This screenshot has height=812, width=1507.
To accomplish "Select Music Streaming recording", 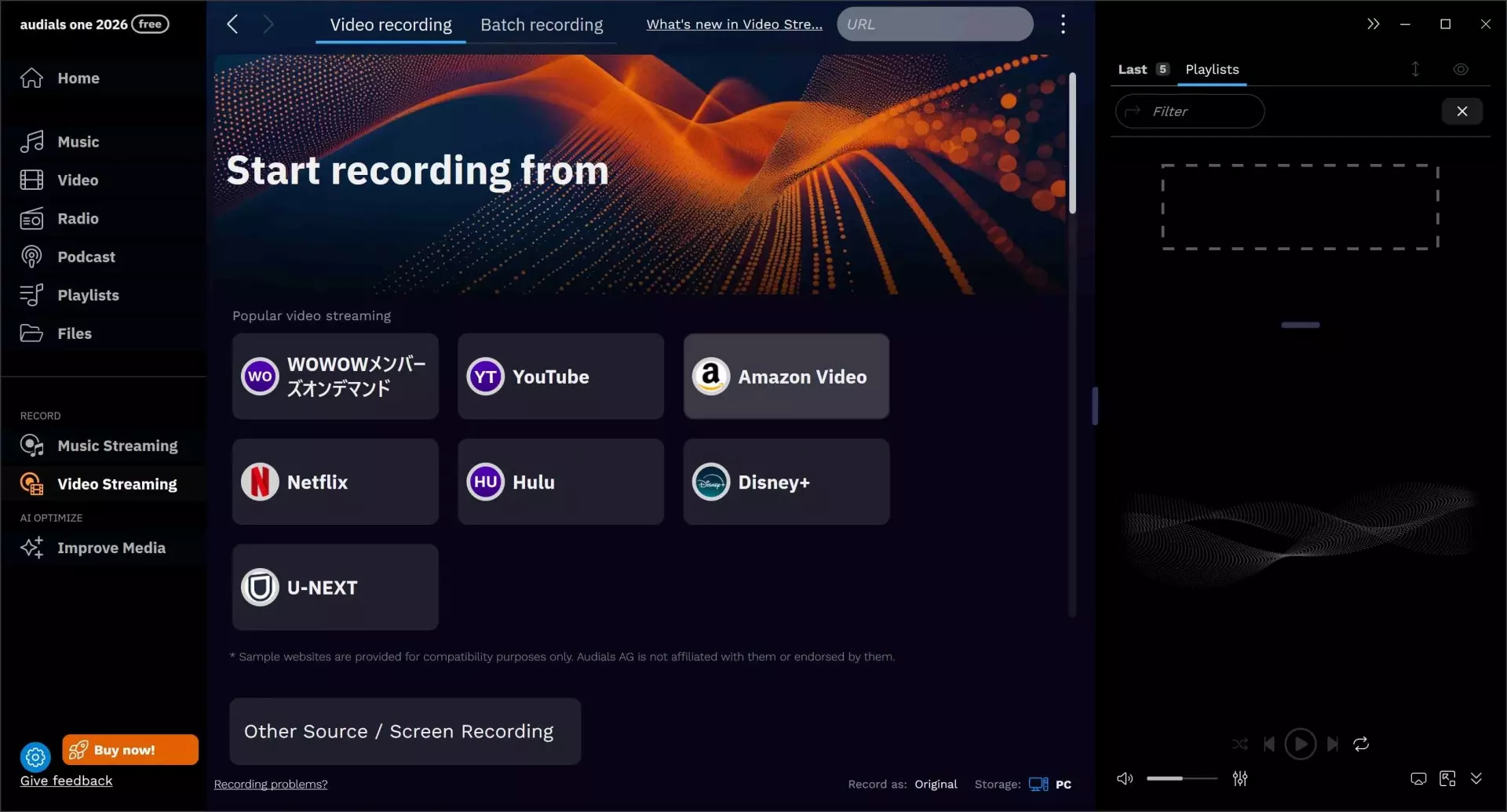I will tap(99, 446).
